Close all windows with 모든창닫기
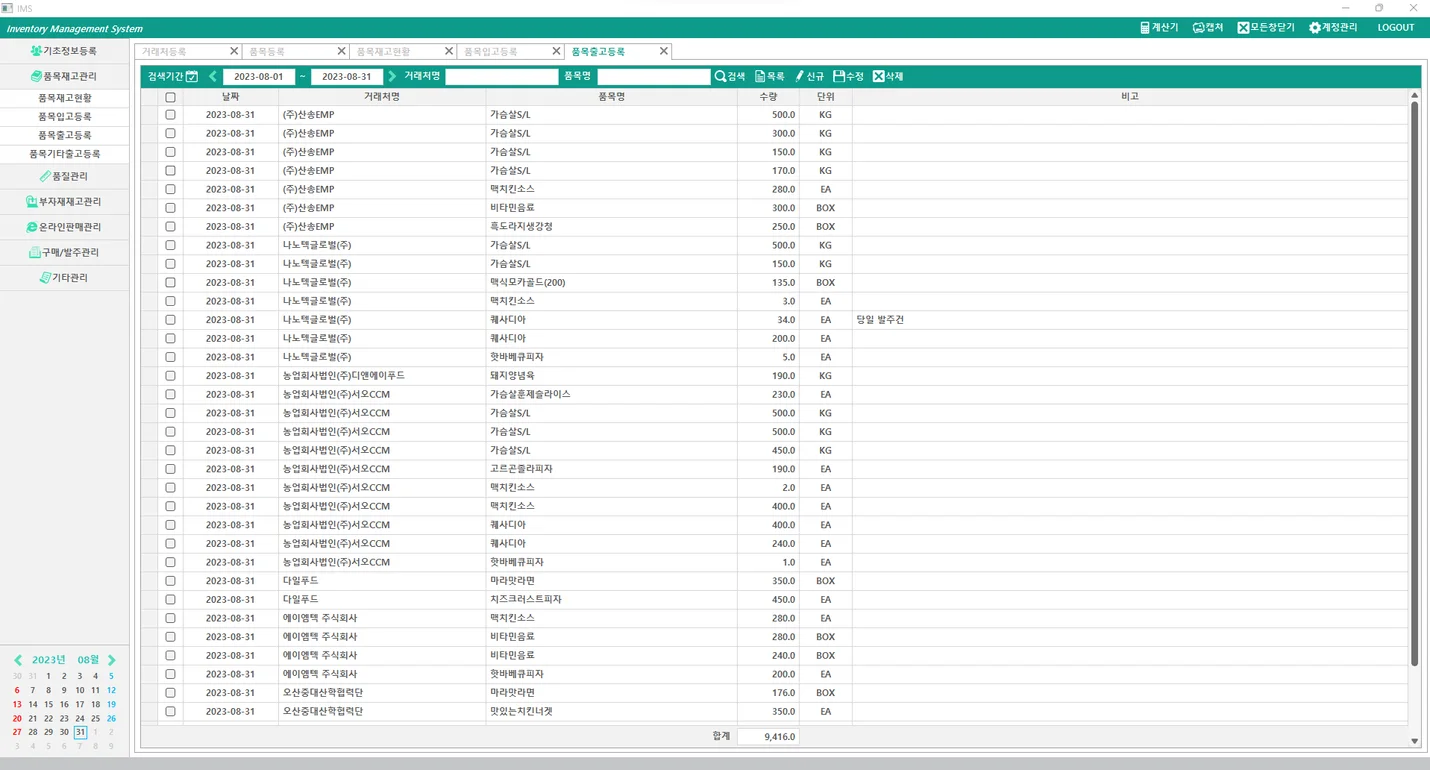1430x770 pixels. (1266, 28)
